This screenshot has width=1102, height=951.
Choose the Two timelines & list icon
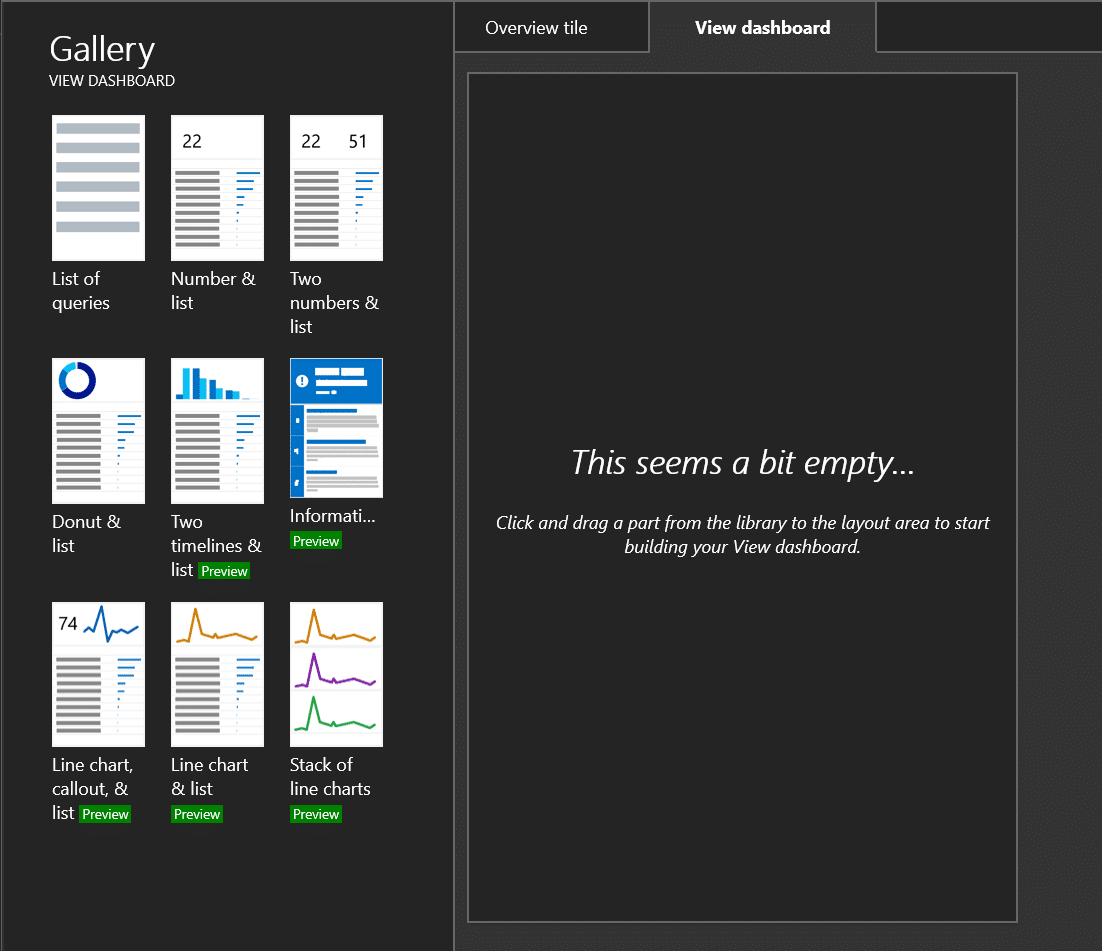coord(217,431)
